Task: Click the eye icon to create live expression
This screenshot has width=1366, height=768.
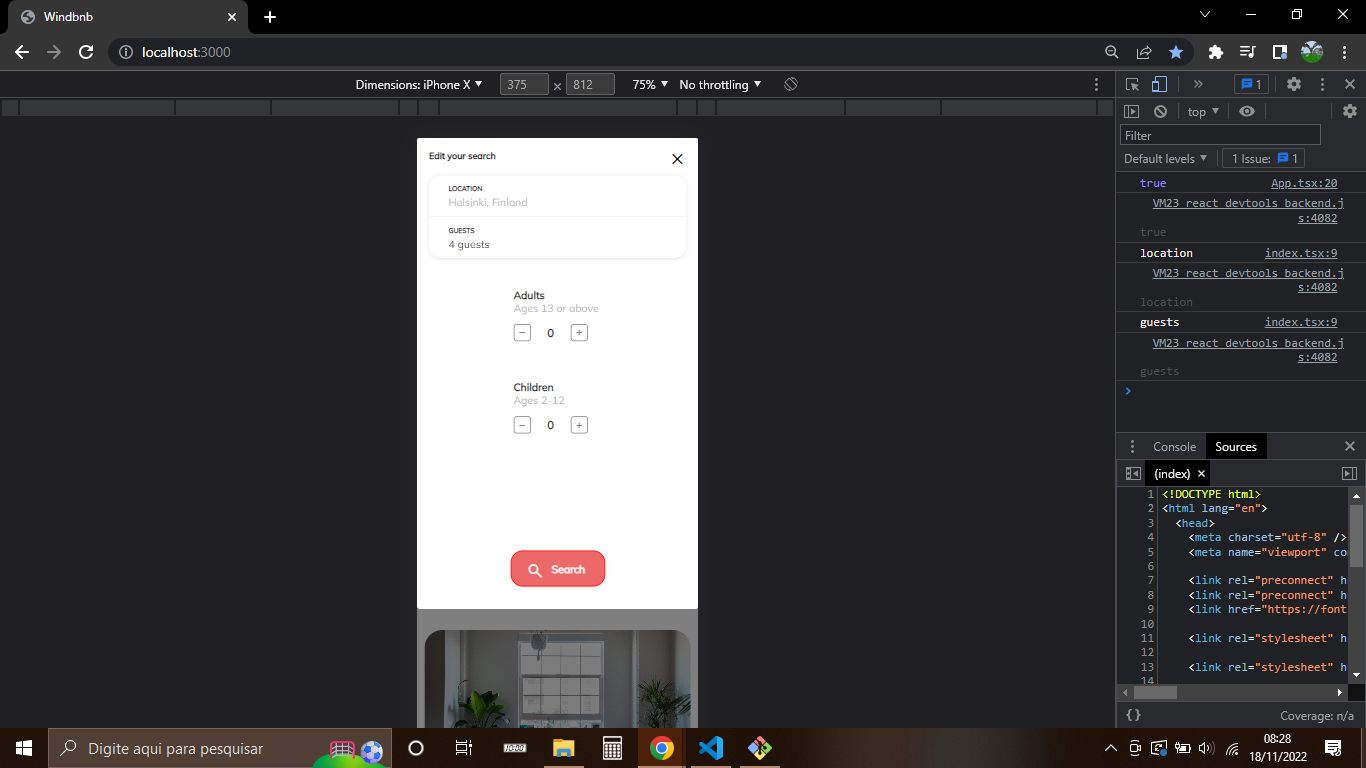Action: (x=1247, y=111)
